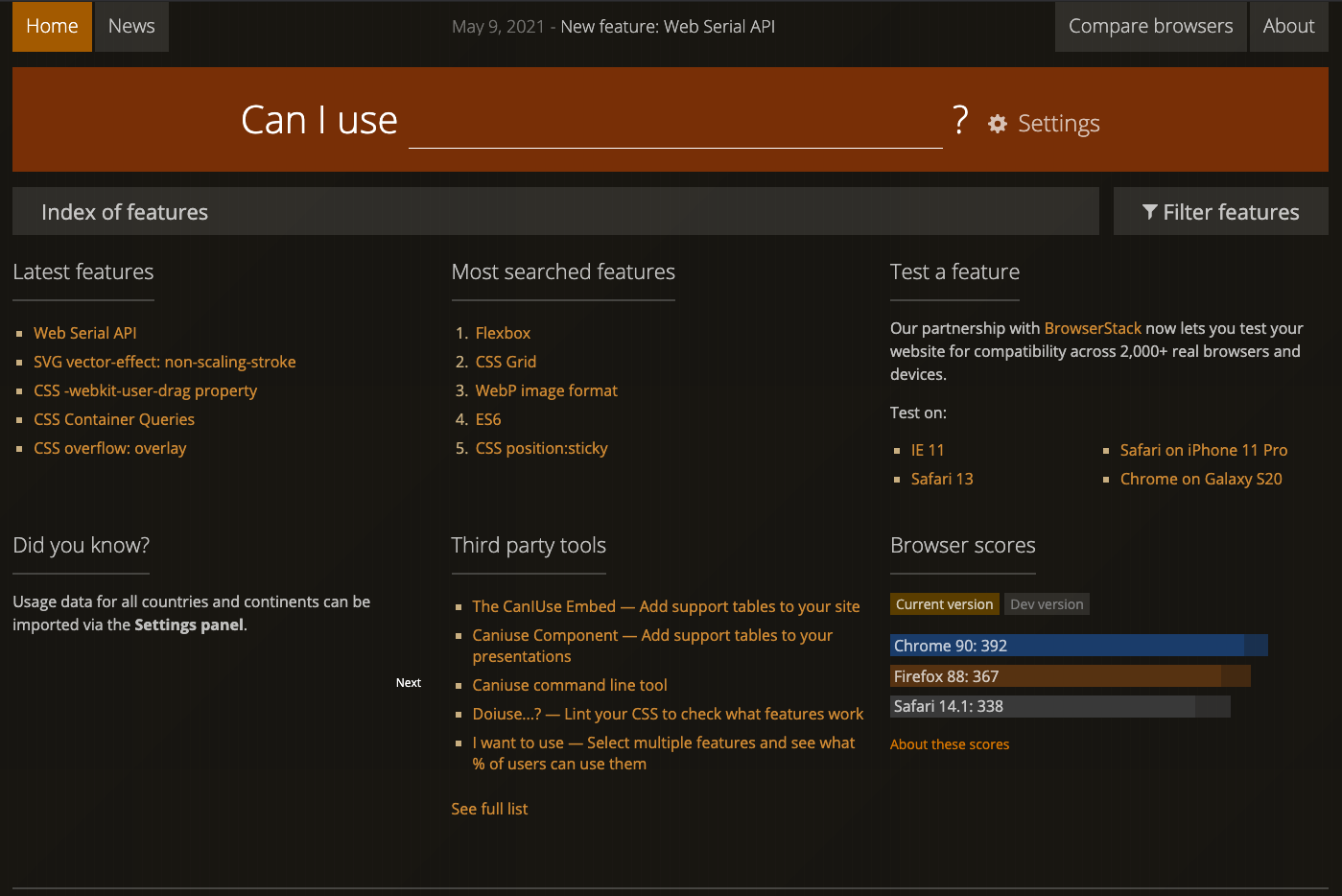Open Compare browsers page
This screenshot has height=896, width=1342.
coord(1151,26)
